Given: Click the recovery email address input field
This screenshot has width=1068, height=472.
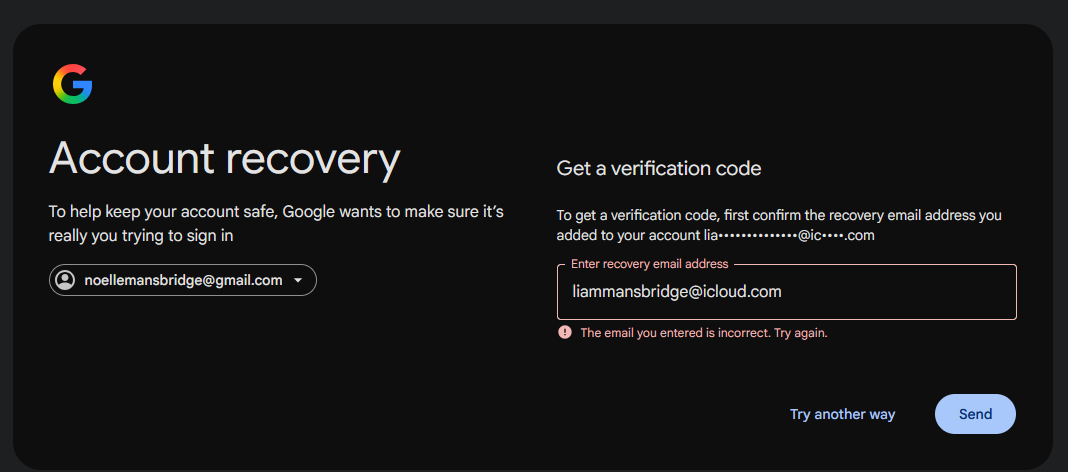Looking at the screenshot, I should point(787,292).
